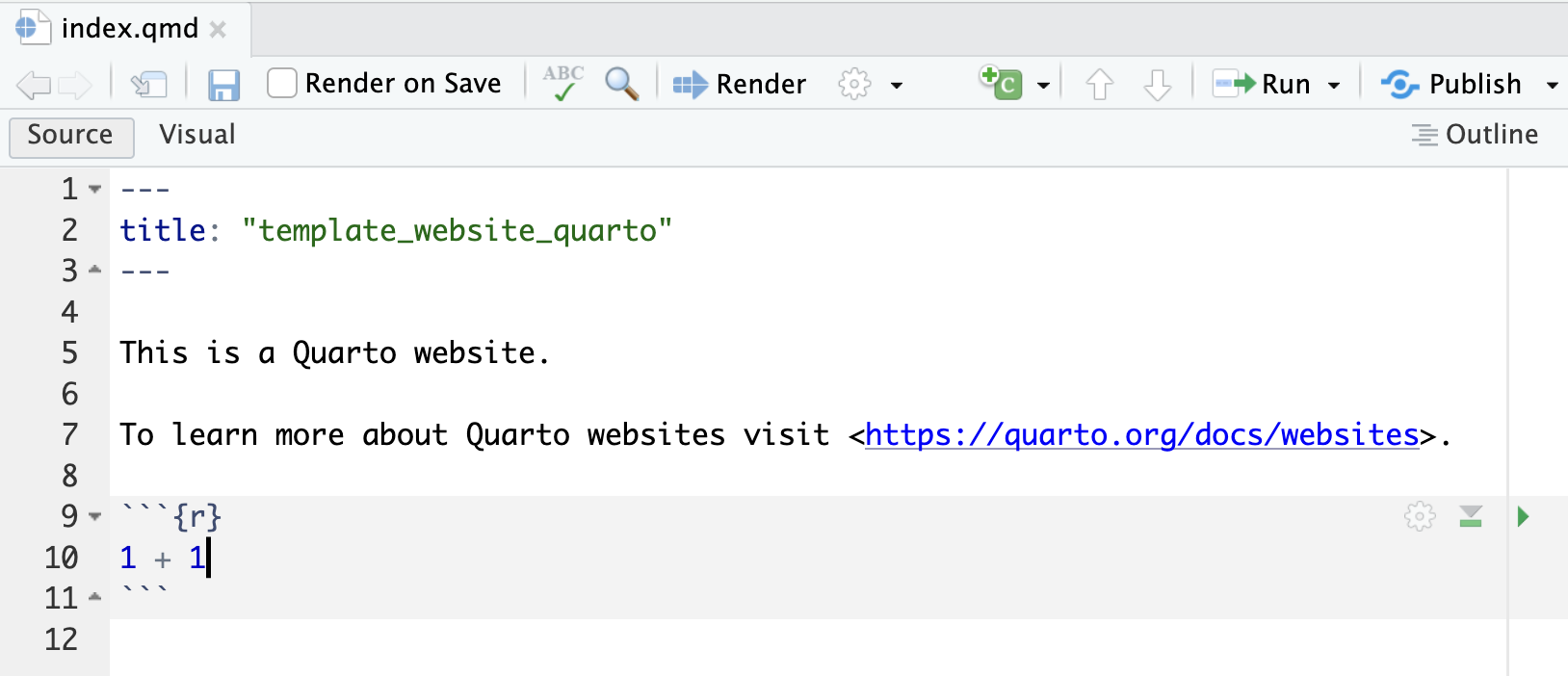1568x676 pixels.
Task: Switch to Source editor mode
Action: (70, 135)
